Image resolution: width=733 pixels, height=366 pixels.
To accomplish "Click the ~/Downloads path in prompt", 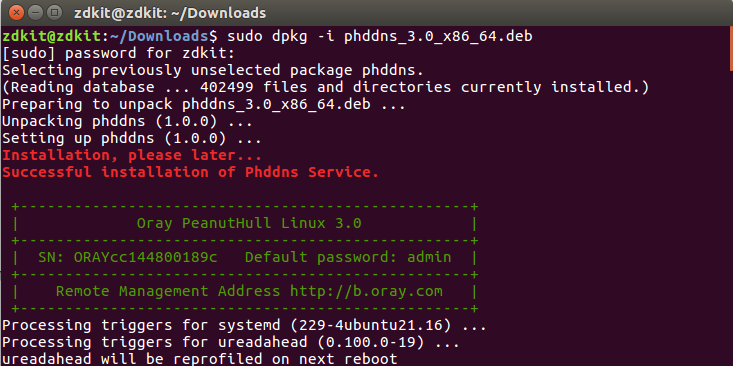I will pos(159,36).
